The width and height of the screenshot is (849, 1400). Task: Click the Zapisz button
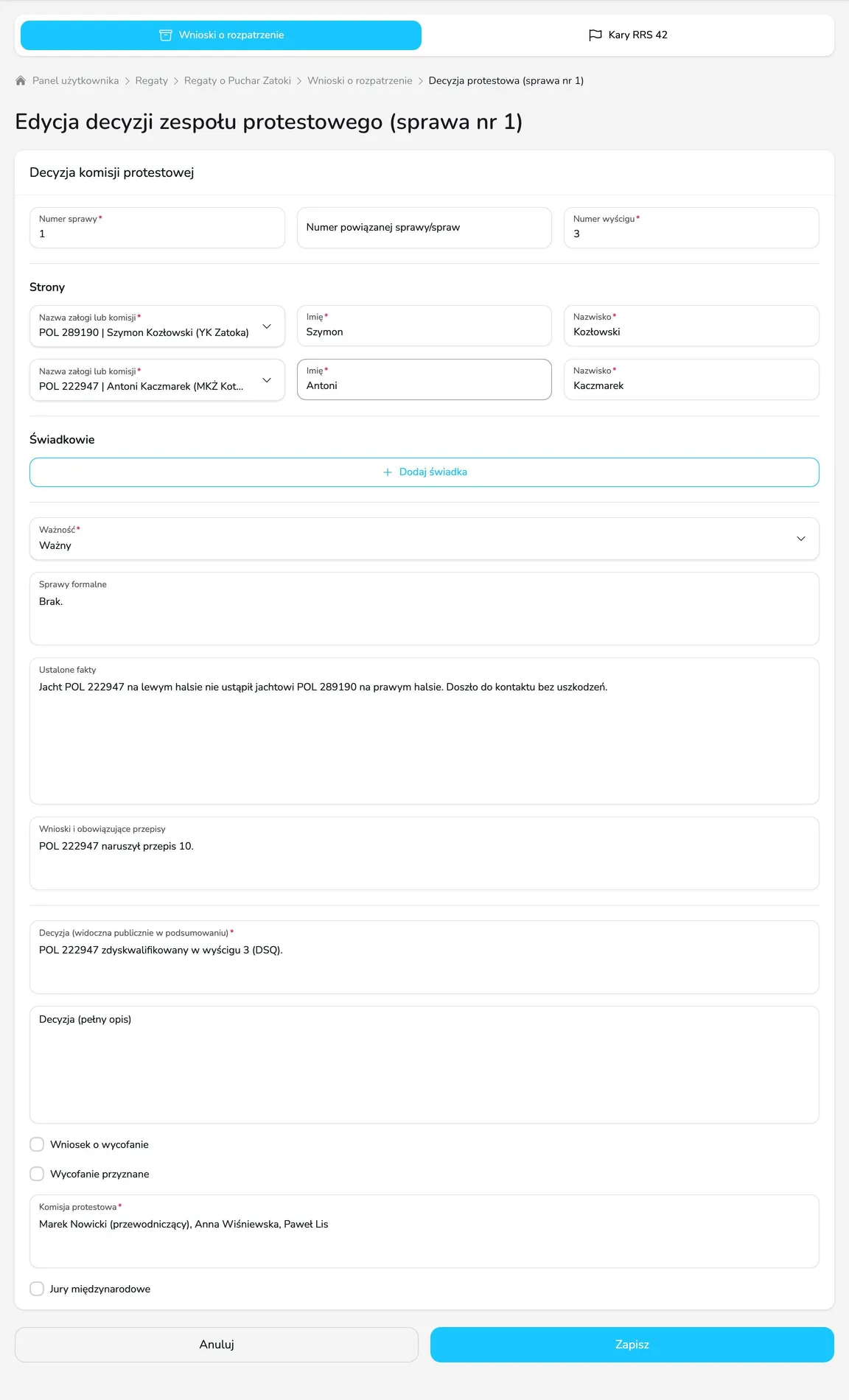point(632,1345)
